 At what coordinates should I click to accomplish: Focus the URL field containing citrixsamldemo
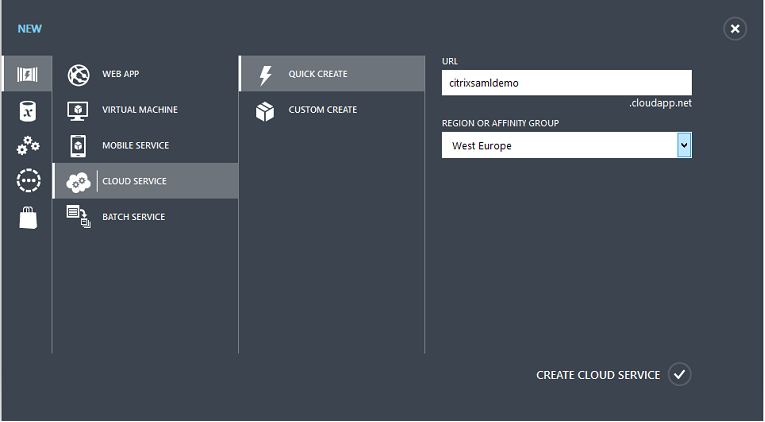coord(566,83)
